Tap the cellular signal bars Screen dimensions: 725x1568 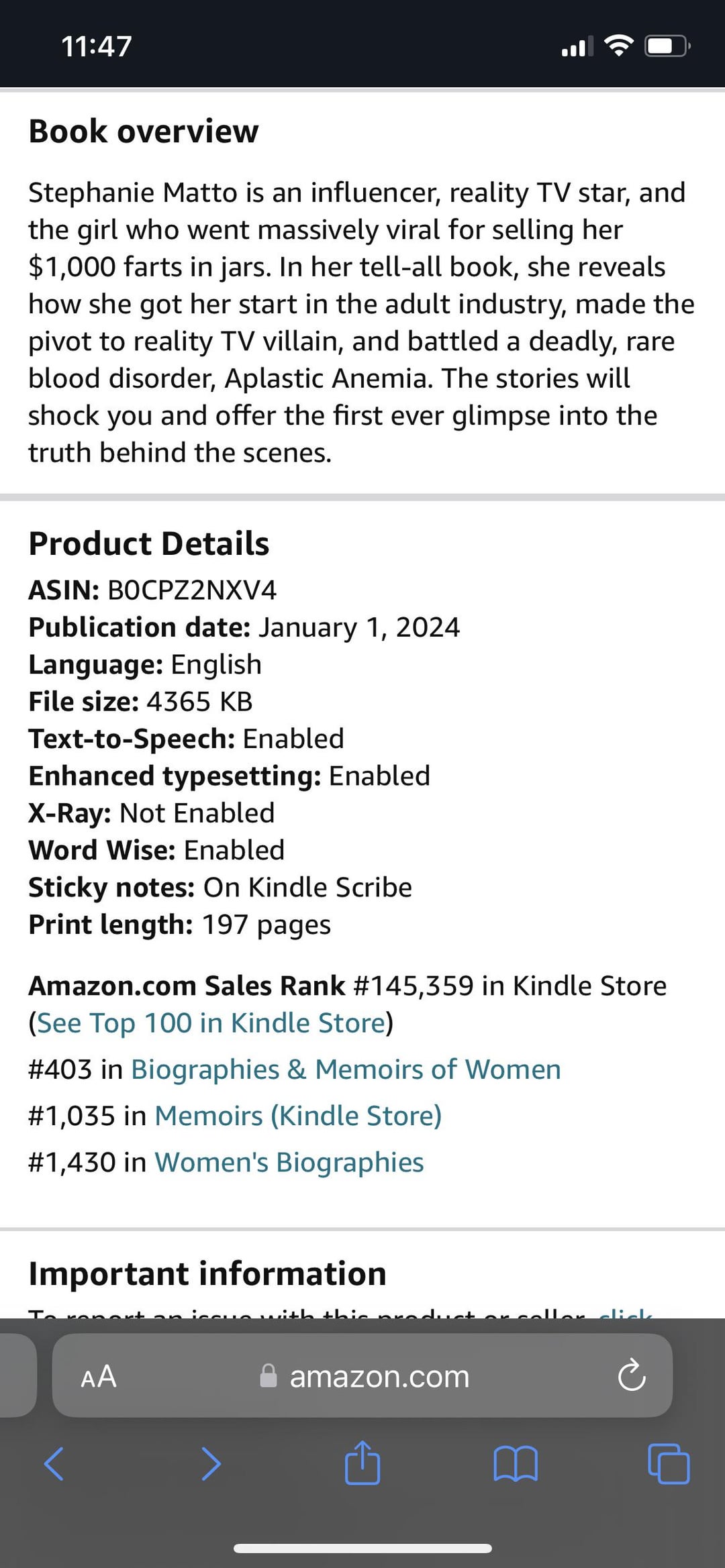click(577, 47)
